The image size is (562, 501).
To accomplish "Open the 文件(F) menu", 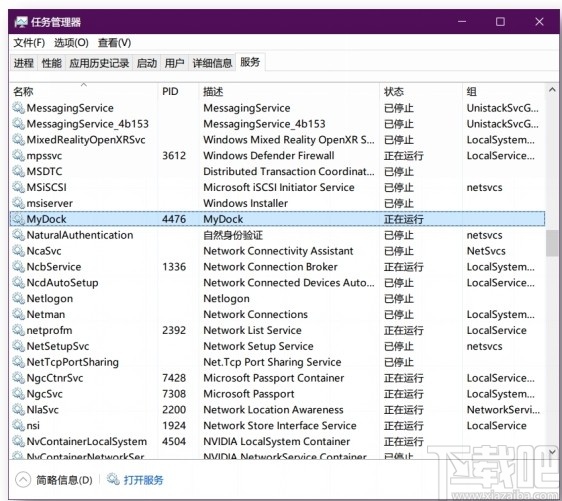I will (x=29, y=43).
